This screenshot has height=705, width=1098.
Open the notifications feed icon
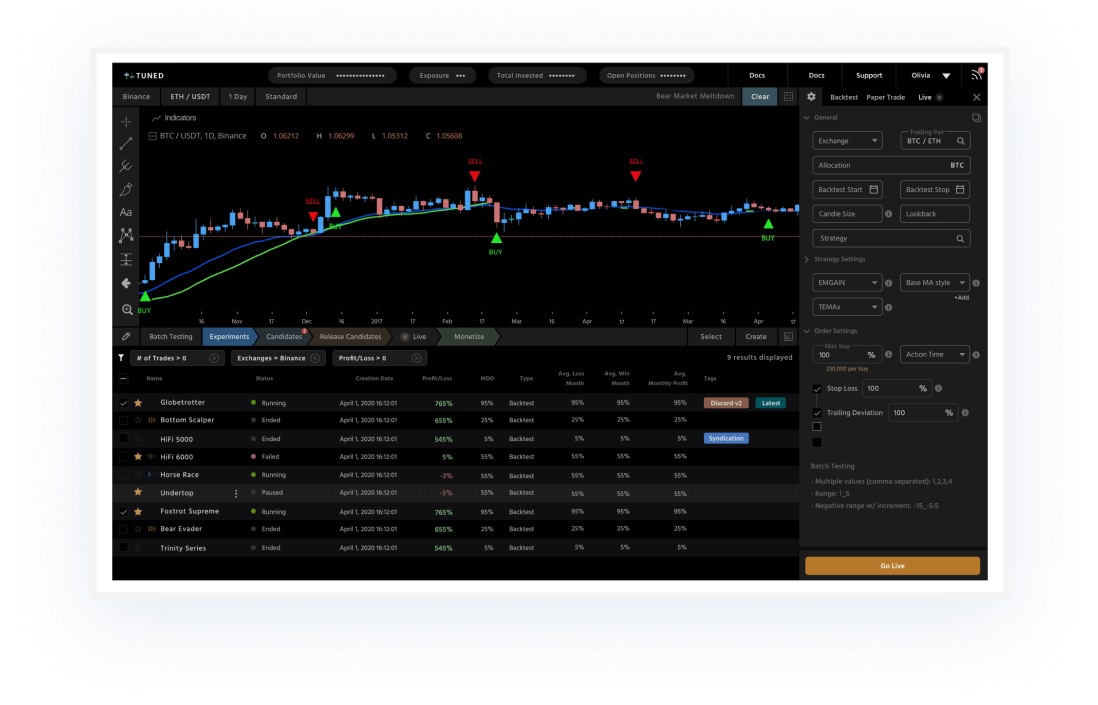[977, 74]
